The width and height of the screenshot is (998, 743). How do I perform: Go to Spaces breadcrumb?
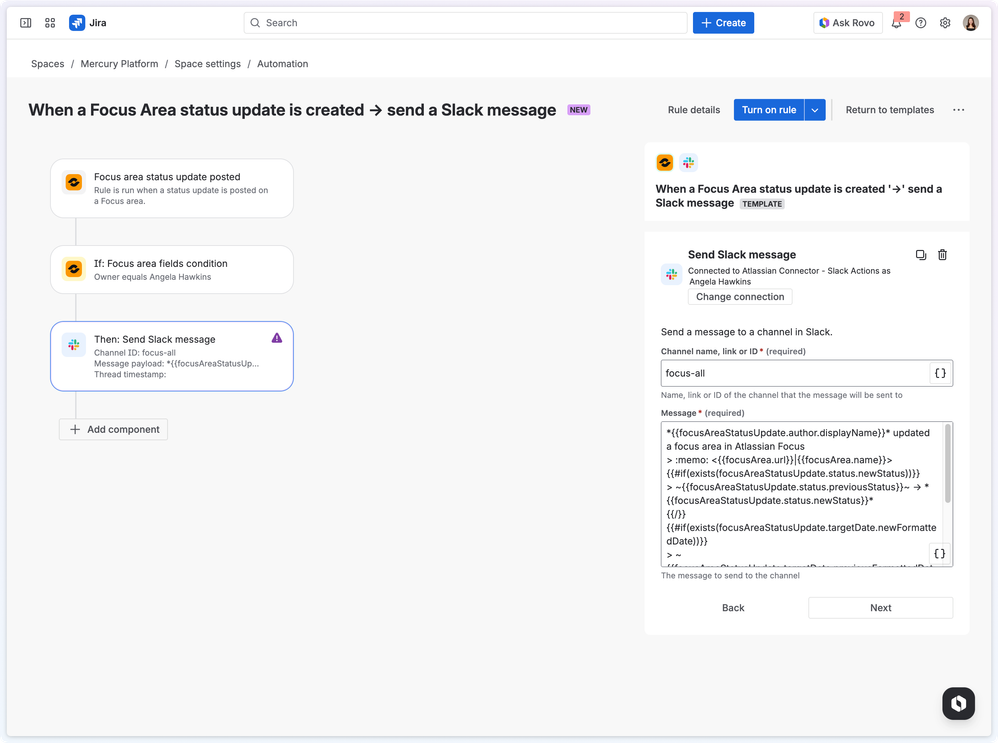48,64
